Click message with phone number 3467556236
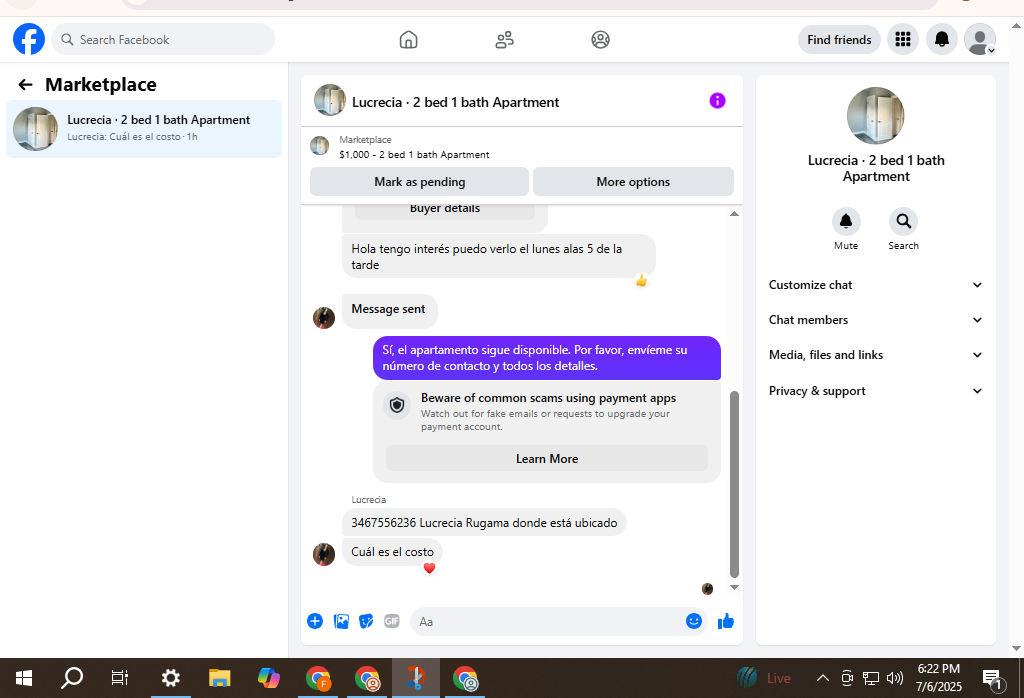Screen dimensions: 1024x698 point(484,523)
